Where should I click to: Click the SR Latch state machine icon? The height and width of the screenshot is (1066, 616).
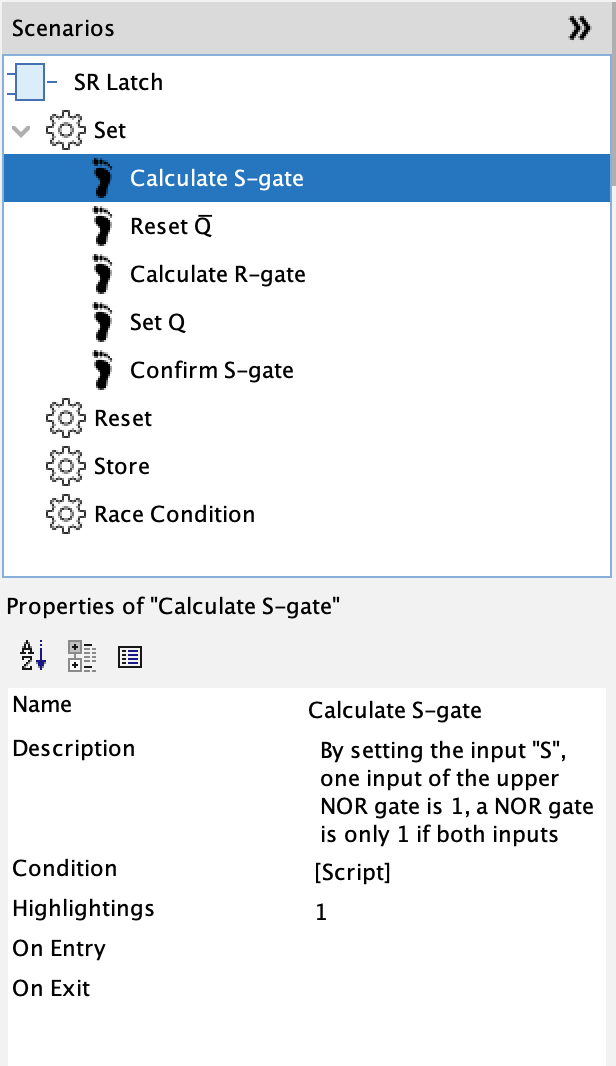(x=30, y=82)
